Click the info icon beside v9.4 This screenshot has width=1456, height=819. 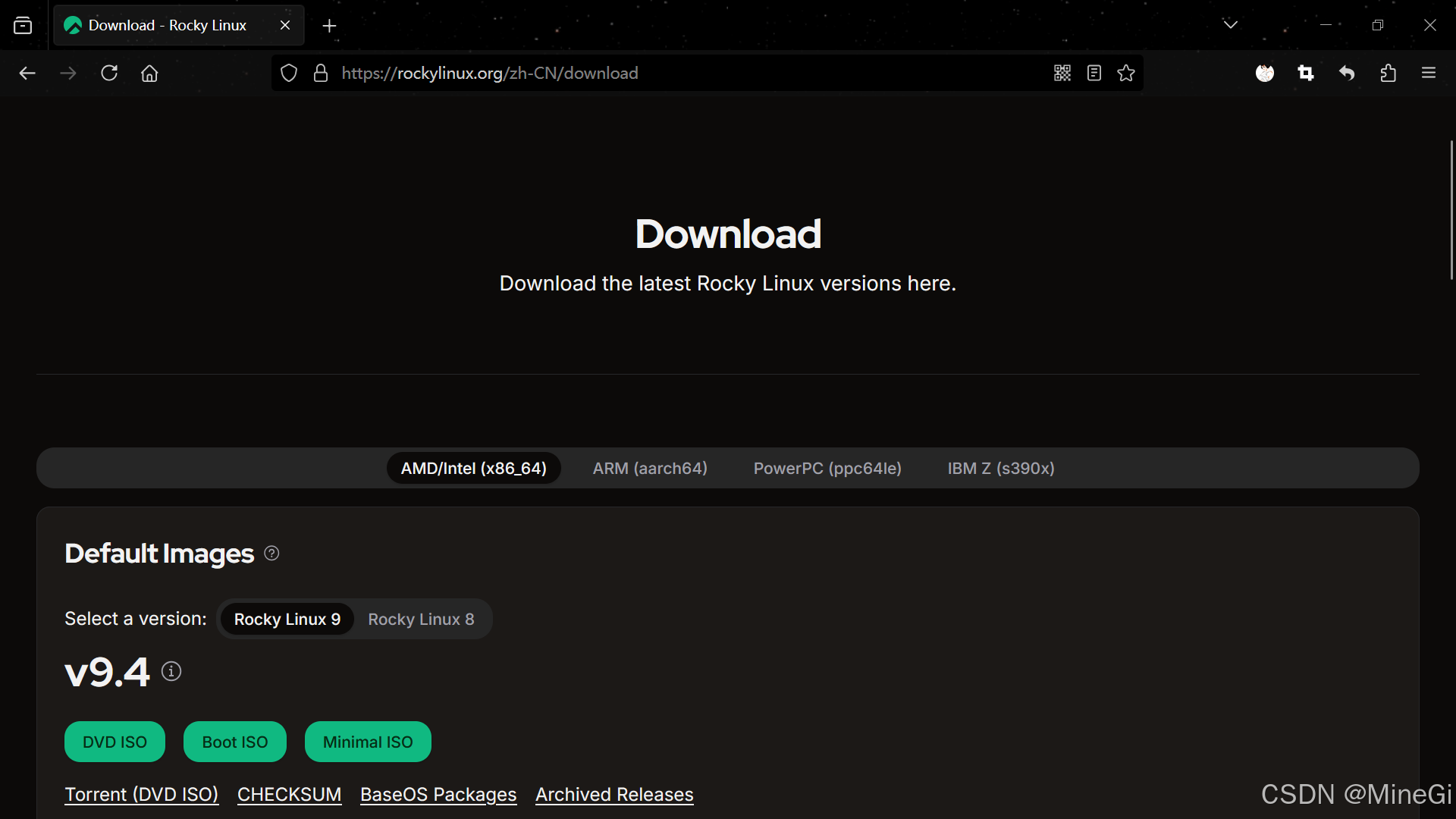click(x=171, y=671)
